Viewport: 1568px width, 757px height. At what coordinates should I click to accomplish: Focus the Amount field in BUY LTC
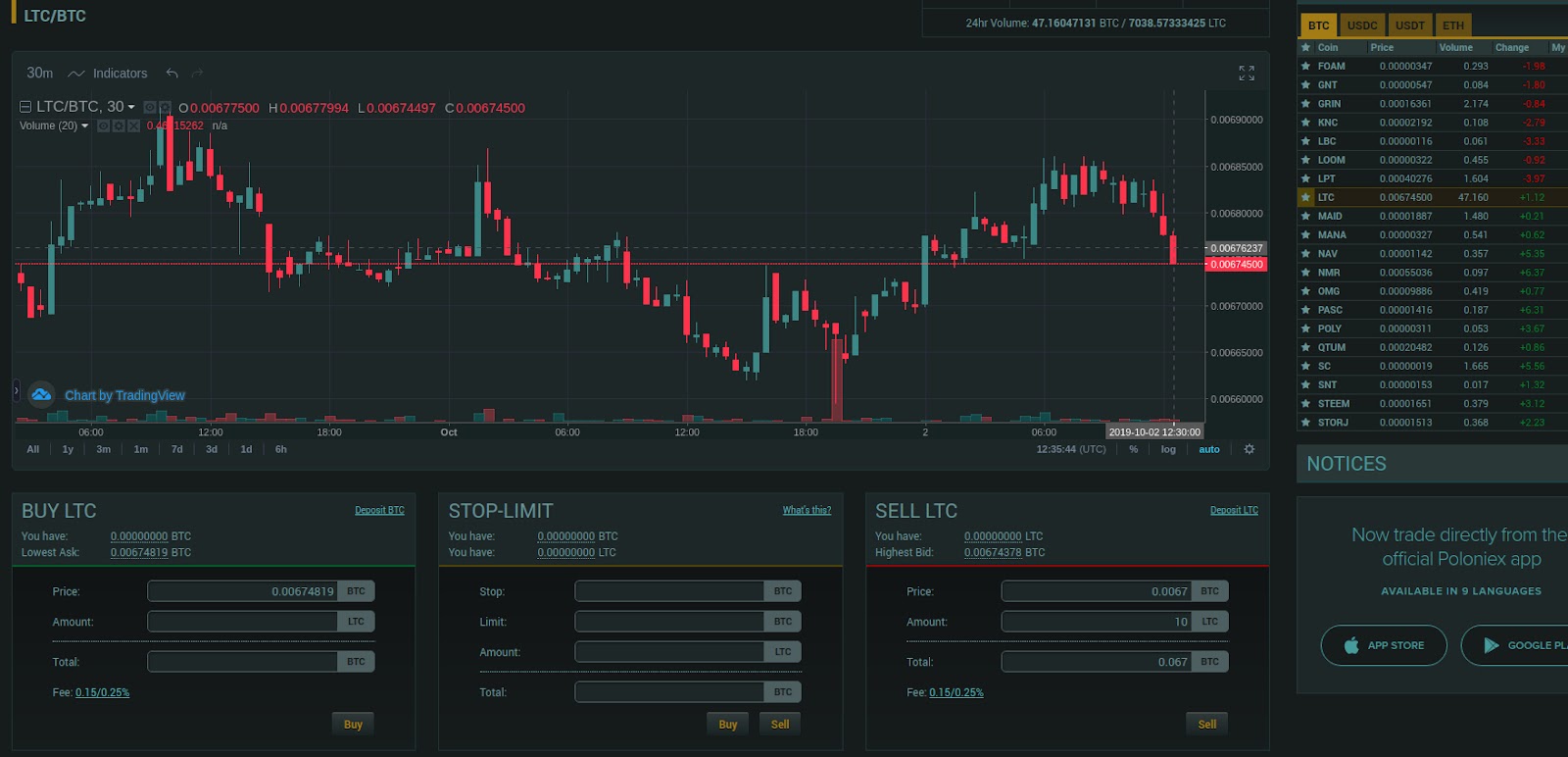[242, 622]
